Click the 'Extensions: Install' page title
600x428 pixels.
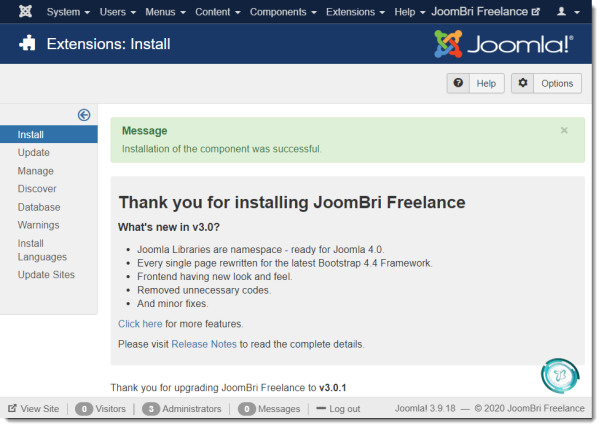(x=109, y=44)
